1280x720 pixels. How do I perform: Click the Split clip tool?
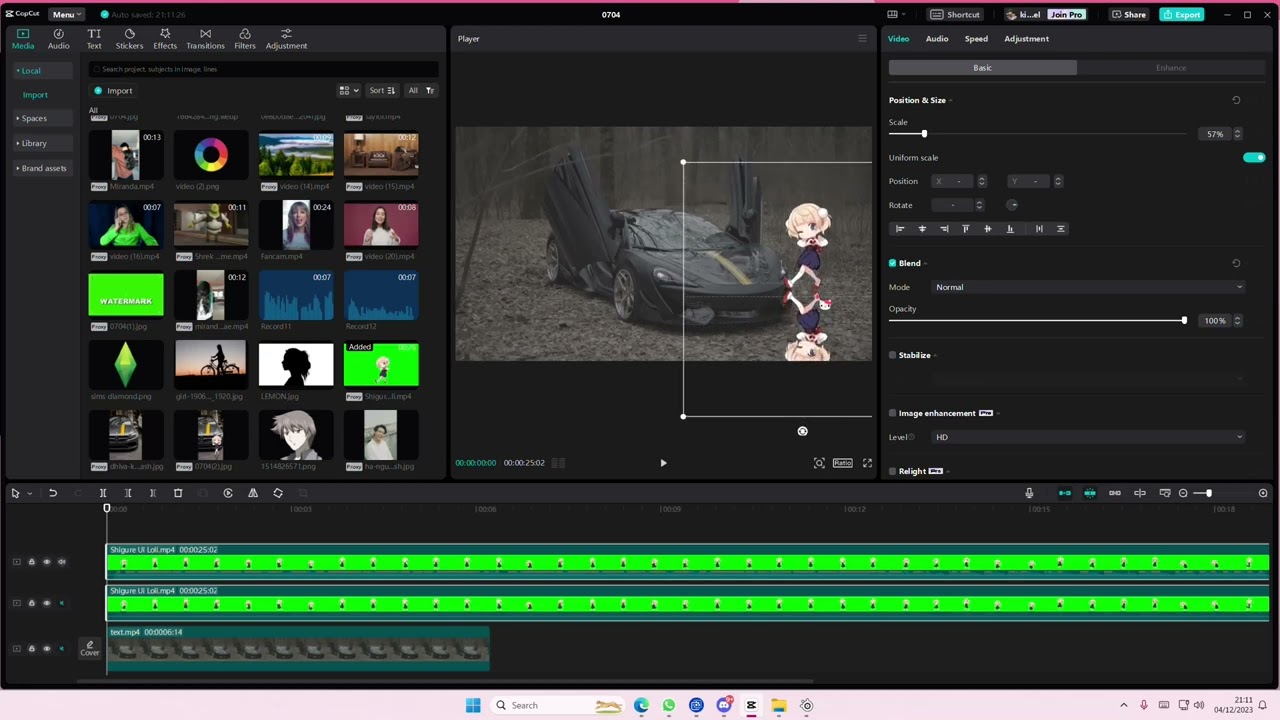pos(103,493)
